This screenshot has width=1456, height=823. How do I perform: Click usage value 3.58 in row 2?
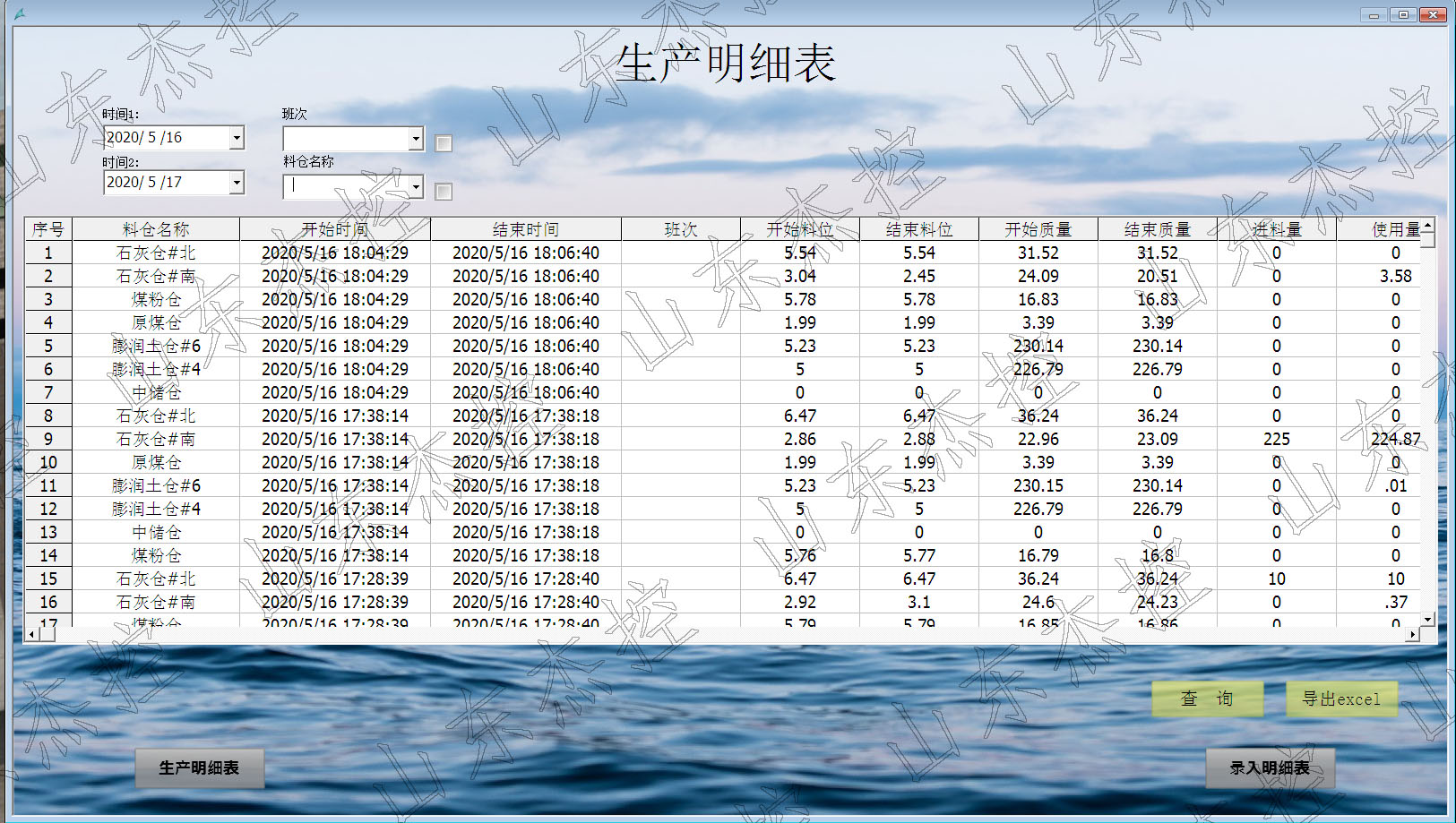[1396, 277]
